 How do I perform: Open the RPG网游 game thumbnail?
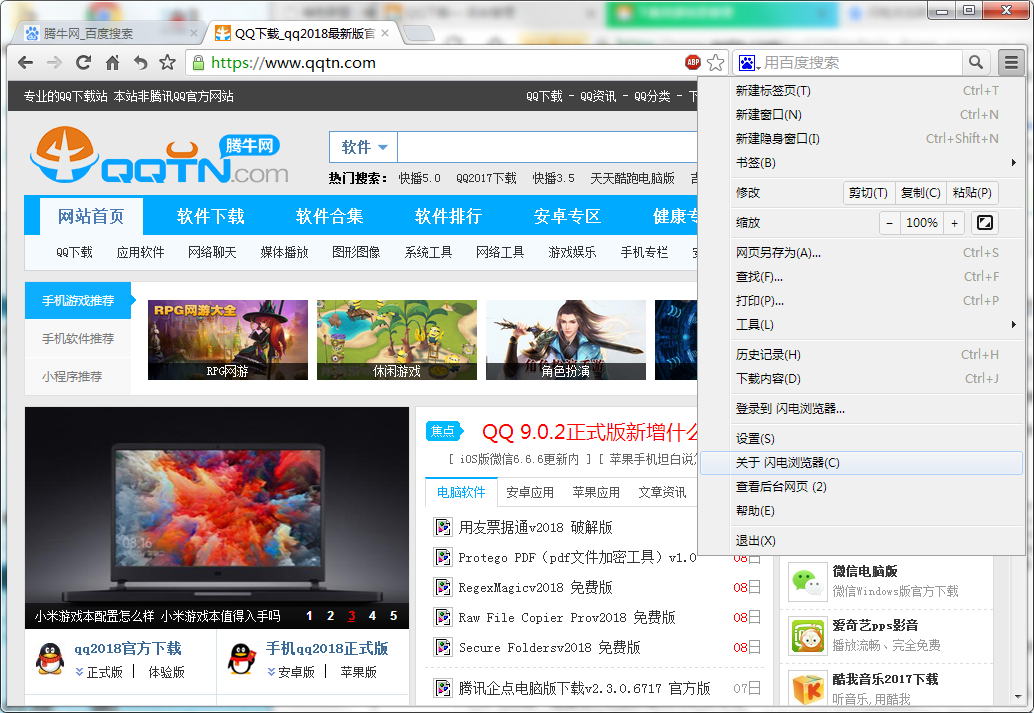228,340
